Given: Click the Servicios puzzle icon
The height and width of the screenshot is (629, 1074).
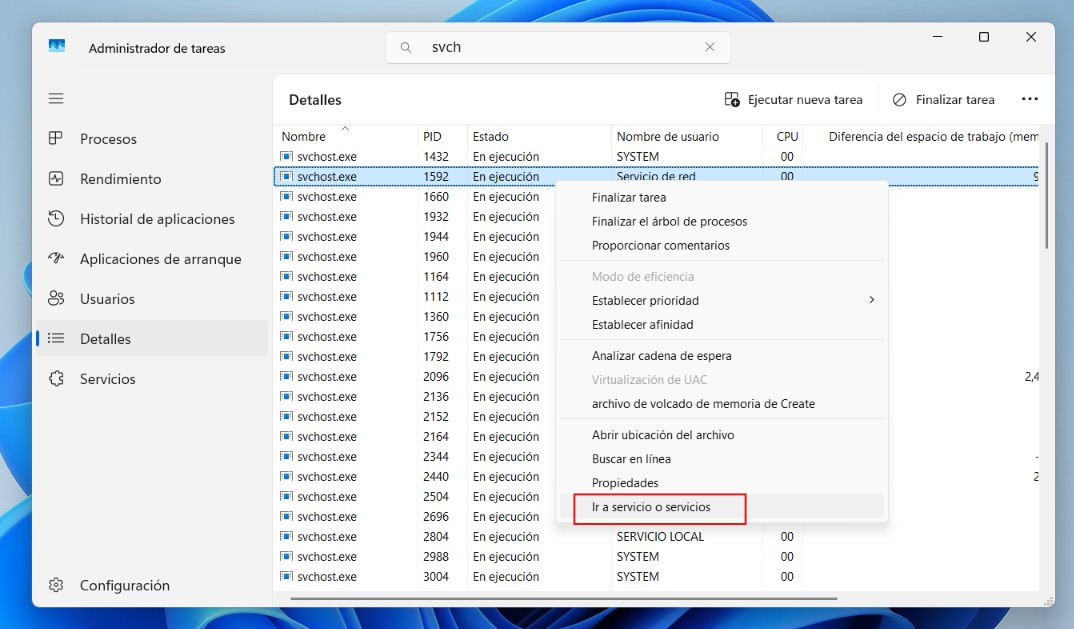Looking at the screenshot, I should pyautogui.click(x=56, y=378).
